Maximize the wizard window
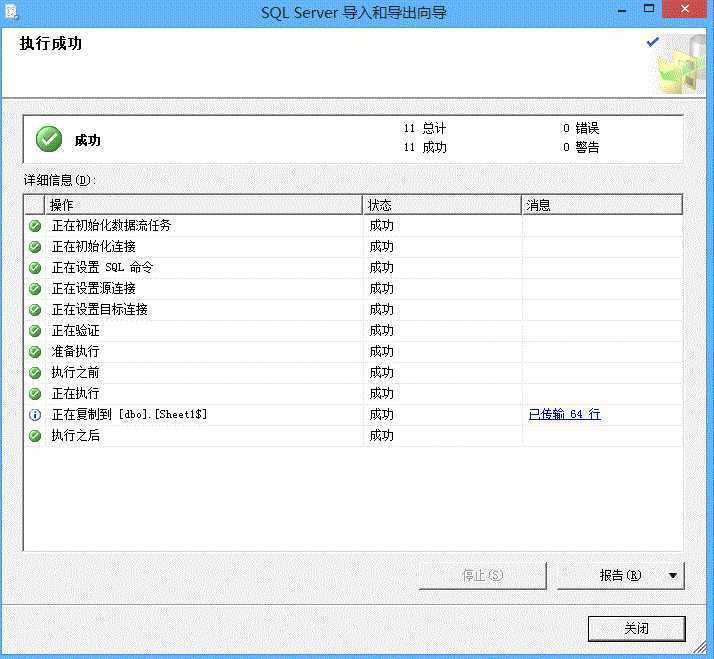Viewport: 714px width, 659px height. click(x=649, y=9)
